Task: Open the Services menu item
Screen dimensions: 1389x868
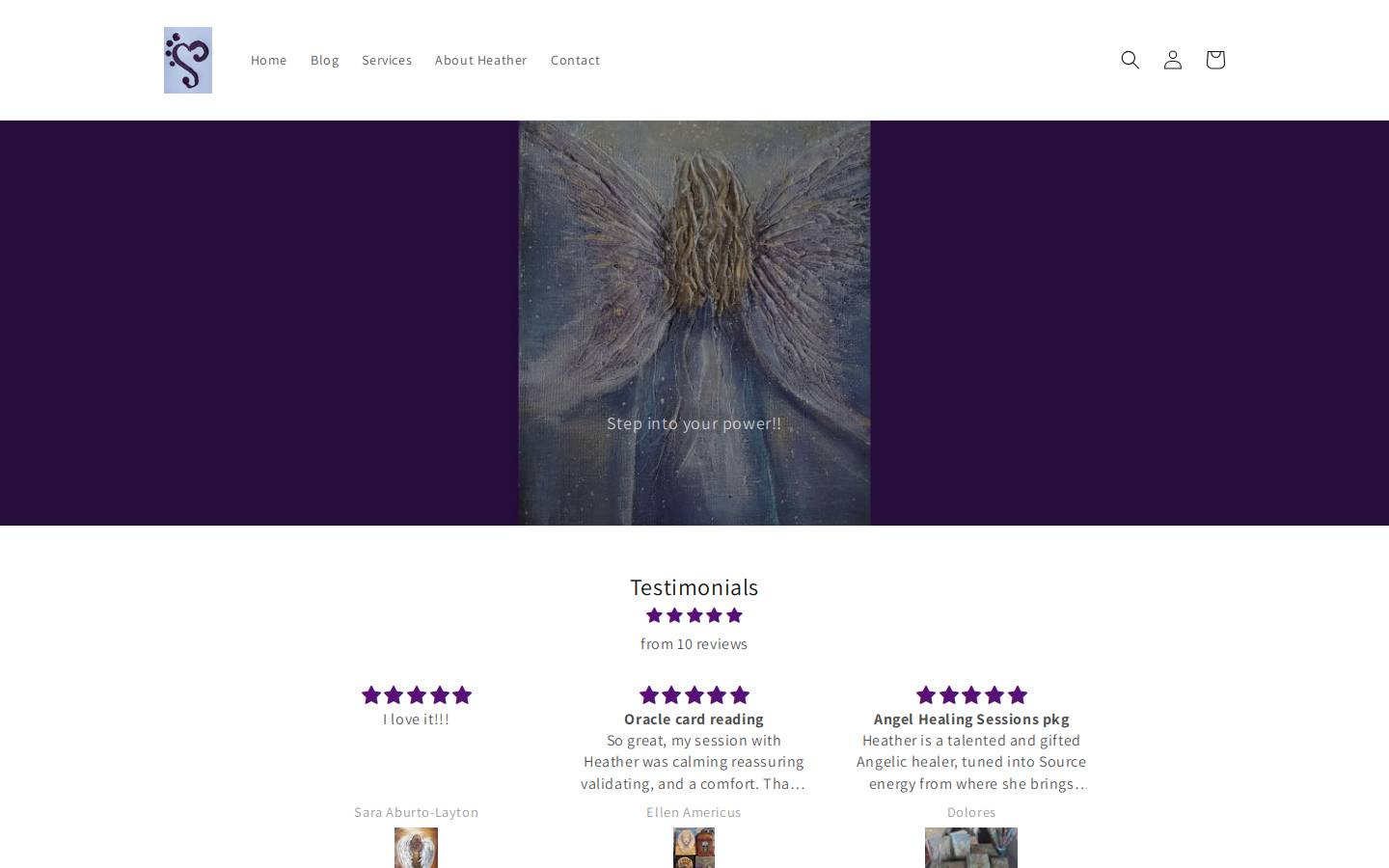Action: pyautogui.click(x=387, y=60)
